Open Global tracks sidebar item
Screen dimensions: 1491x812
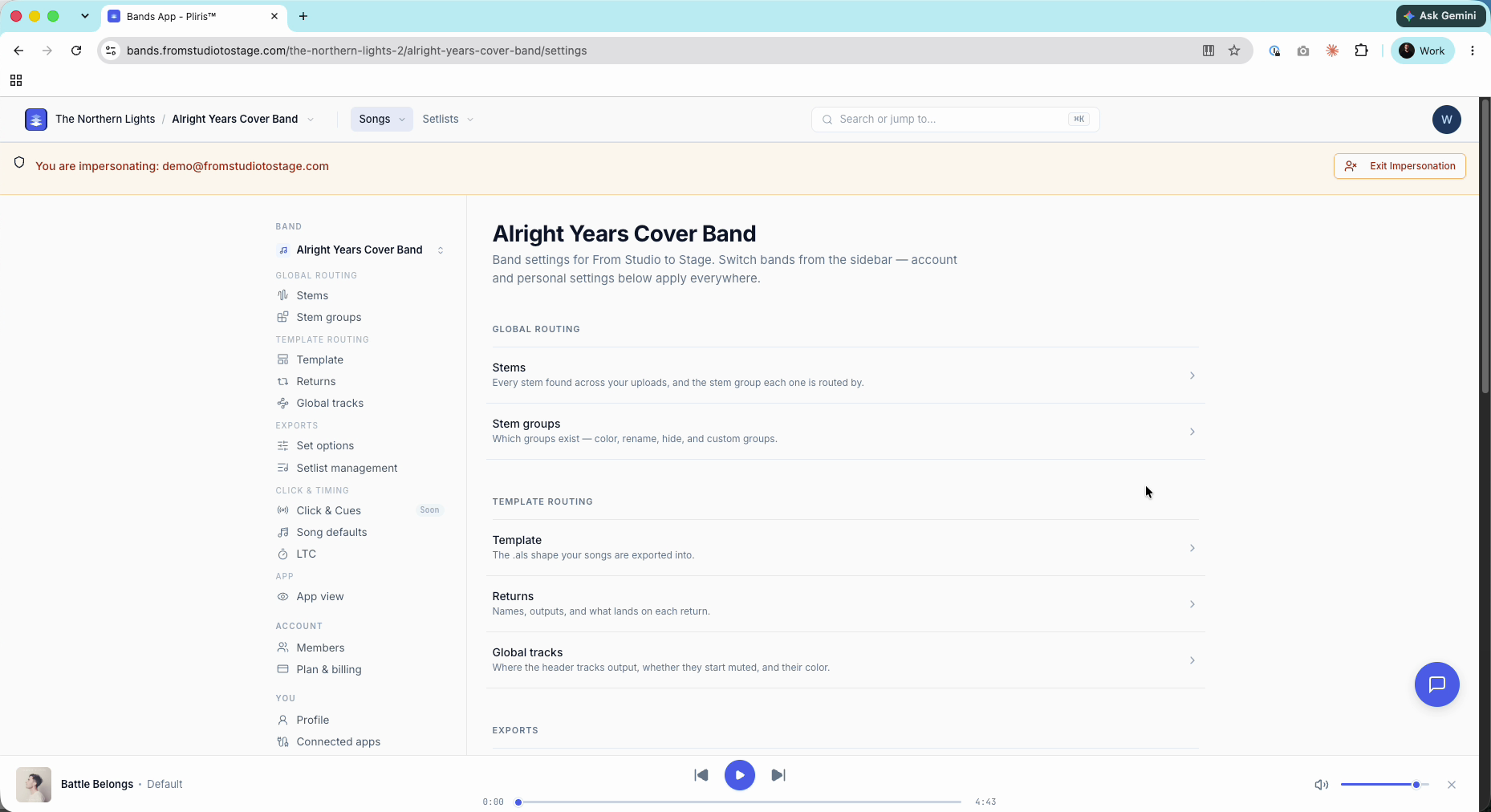[330, 403]
